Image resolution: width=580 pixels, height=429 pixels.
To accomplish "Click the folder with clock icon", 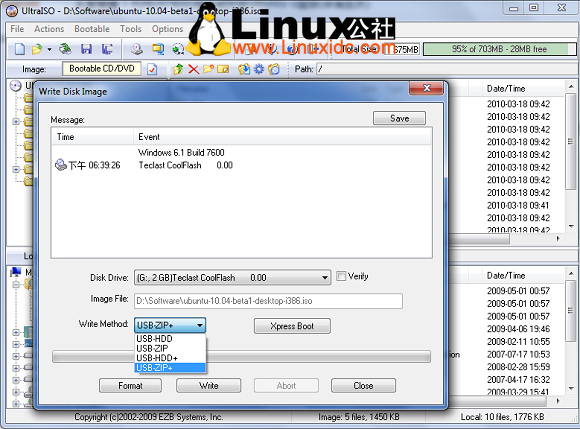I will click(x=274, y=69).
